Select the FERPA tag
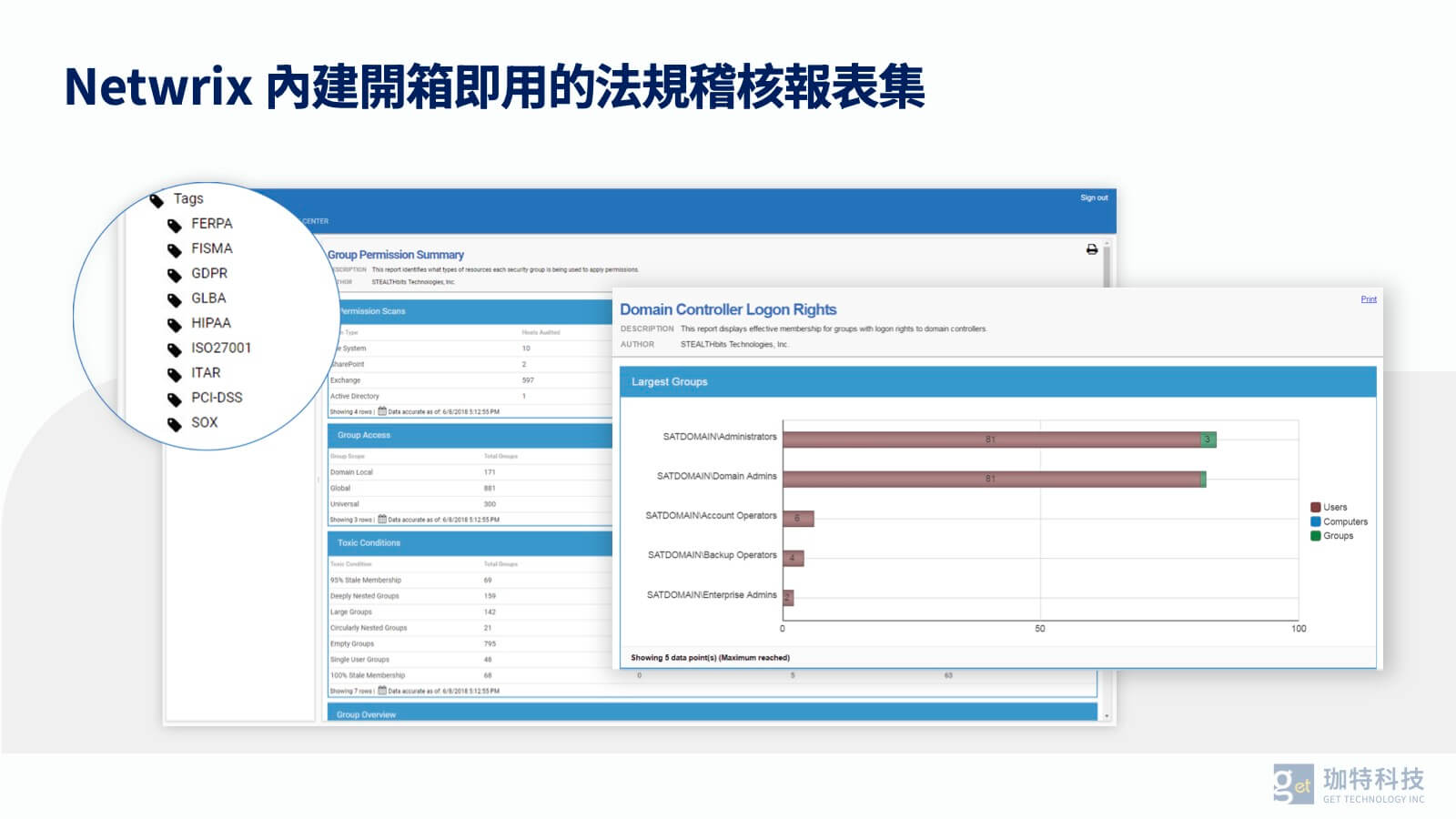The width and height of the screenshot is (1456, 819). point(211,224)
